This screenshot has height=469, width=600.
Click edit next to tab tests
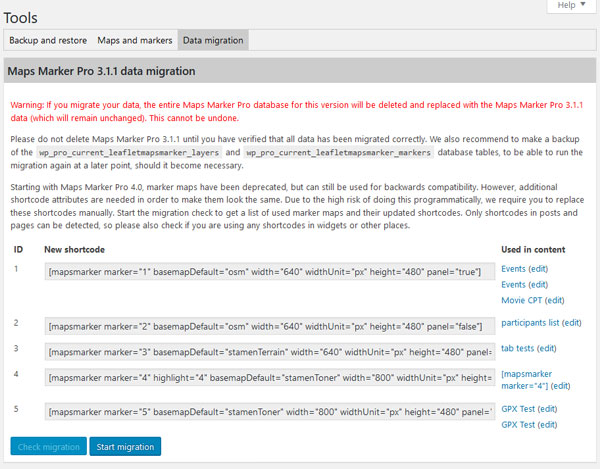pos(548,348)
